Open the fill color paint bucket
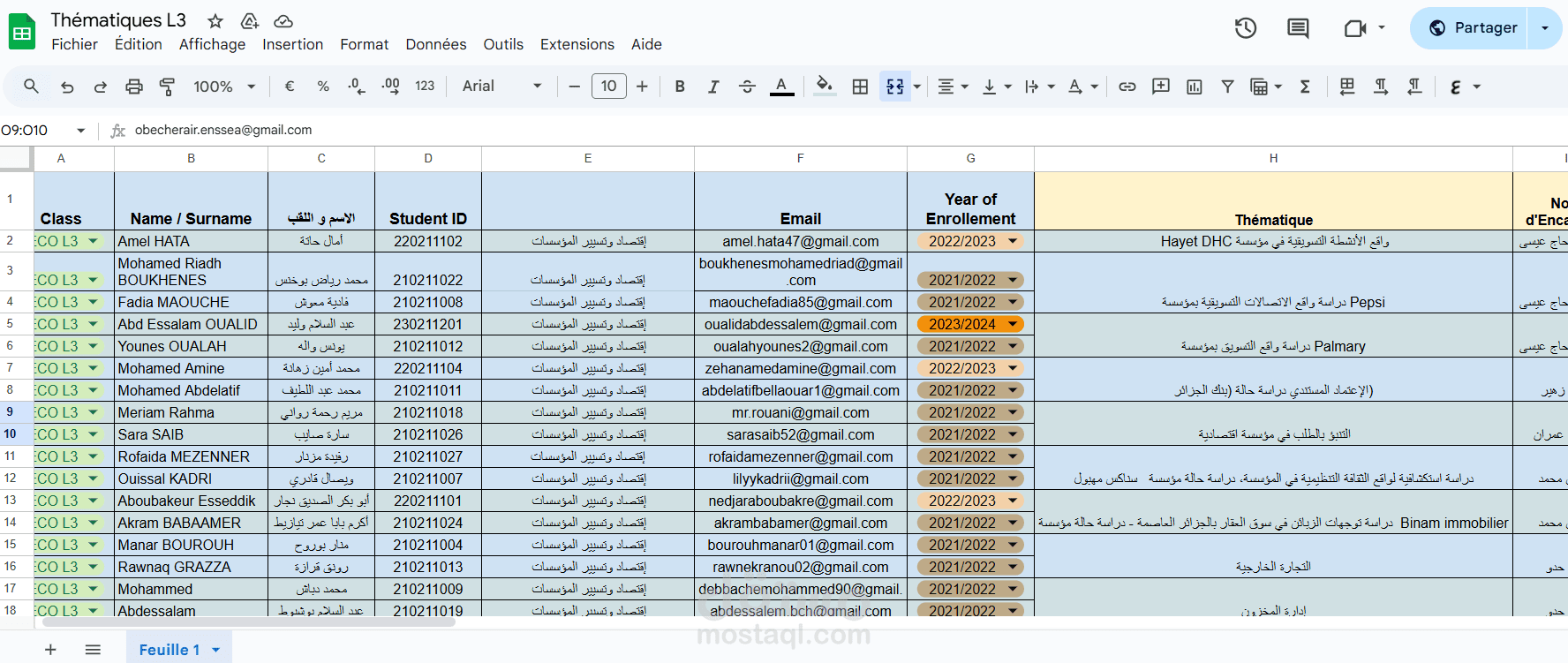This screenshot has height=663, width=1568. 825,87
